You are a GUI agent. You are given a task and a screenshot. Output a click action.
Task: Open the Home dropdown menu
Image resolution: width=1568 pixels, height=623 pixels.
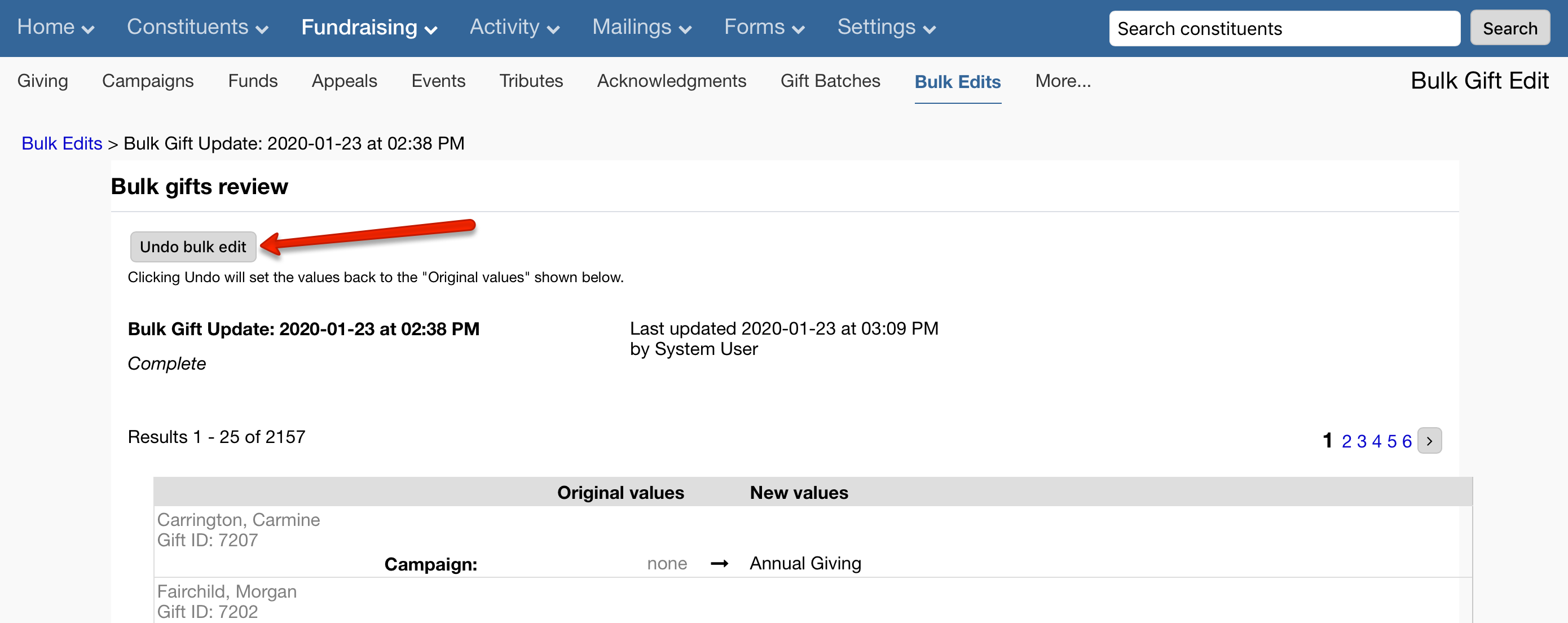pyautogui.click(x=55, y=28)
